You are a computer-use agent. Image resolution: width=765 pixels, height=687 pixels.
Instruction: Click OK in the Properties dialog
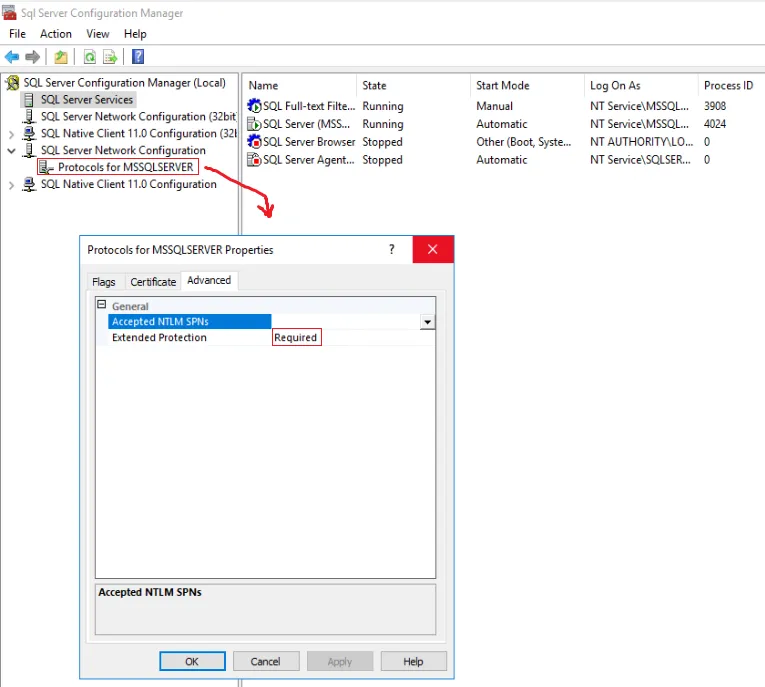[x=192, y=662]
